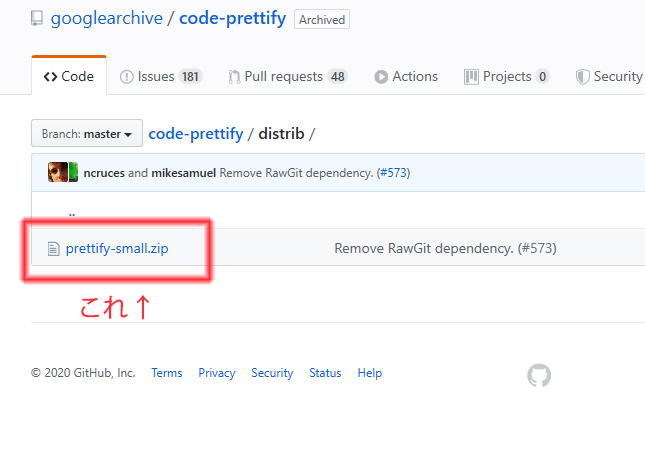
Task: Open the prettify-small.zip file
Action: click(117, 248)
